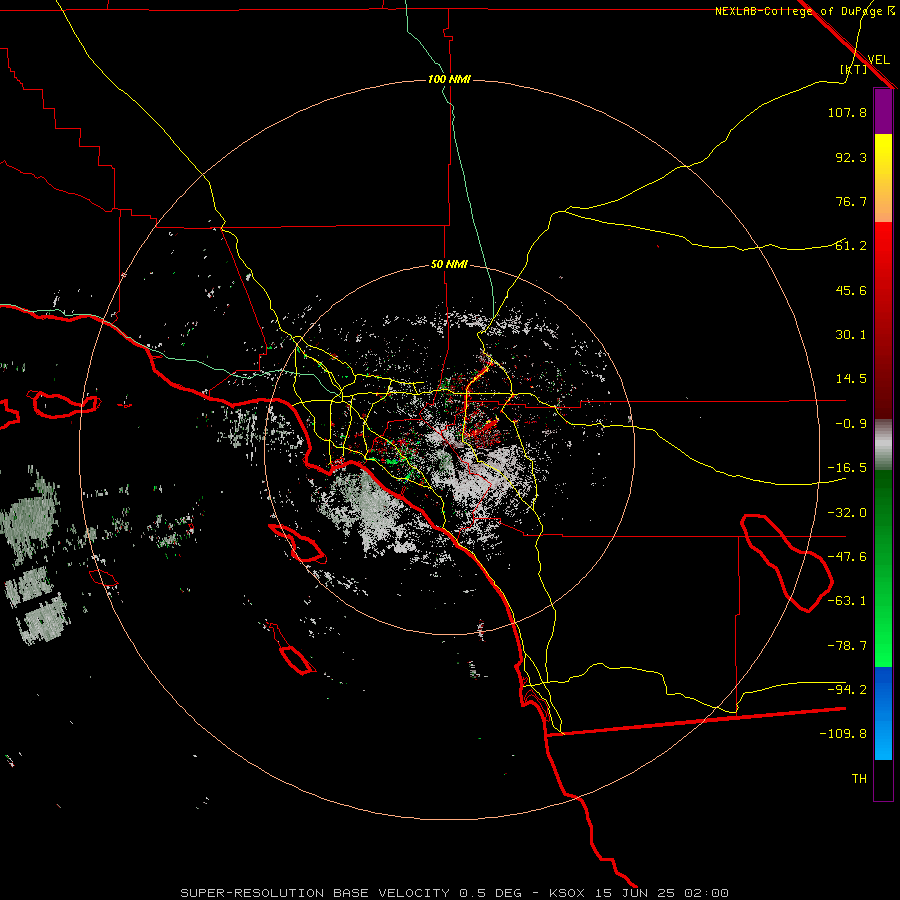Click the 30.1 velocity scale value

pos(851,335)
